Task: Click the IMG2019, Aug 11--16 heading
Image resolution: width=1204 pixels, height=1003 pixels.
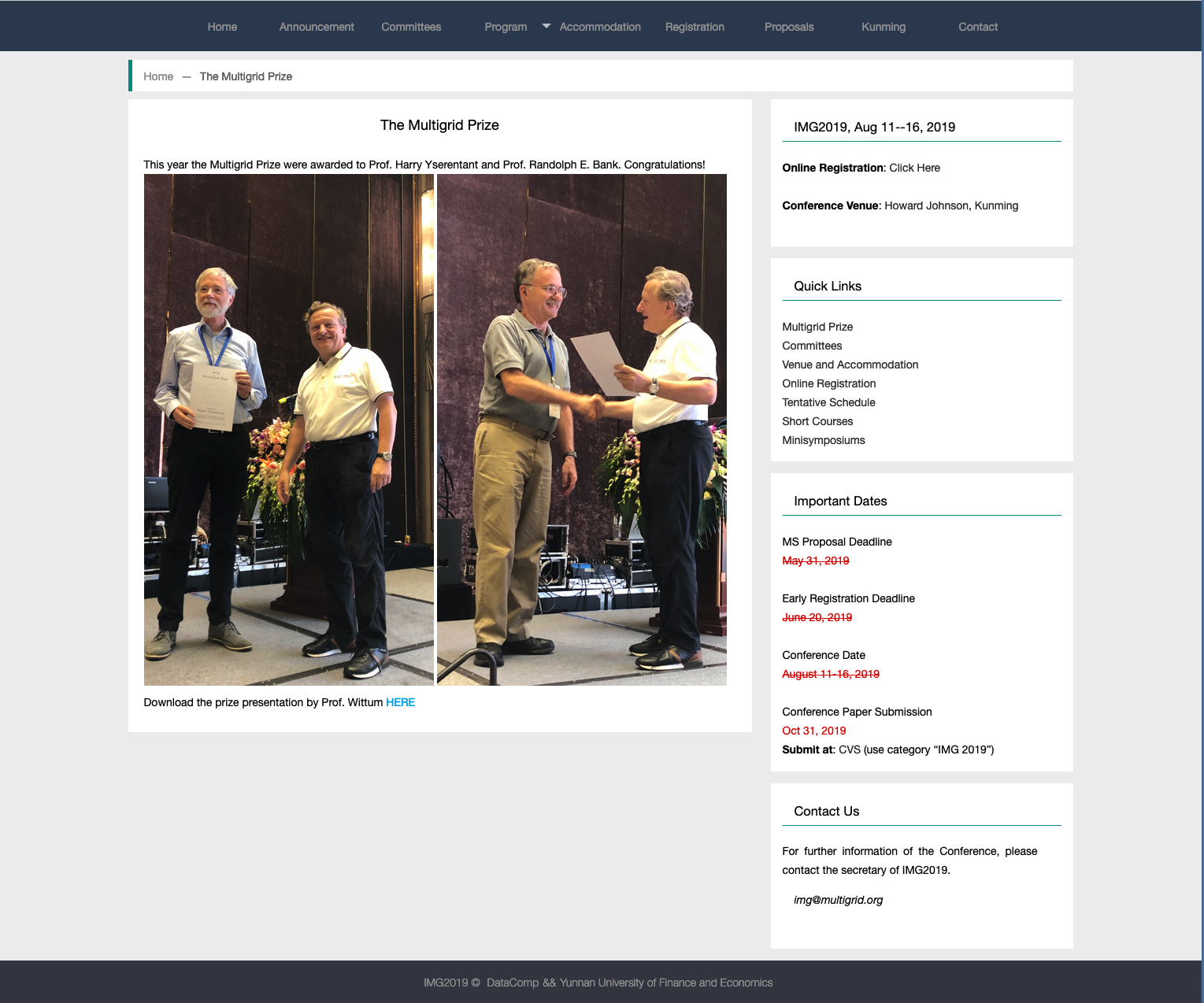Action: [875, 127]
